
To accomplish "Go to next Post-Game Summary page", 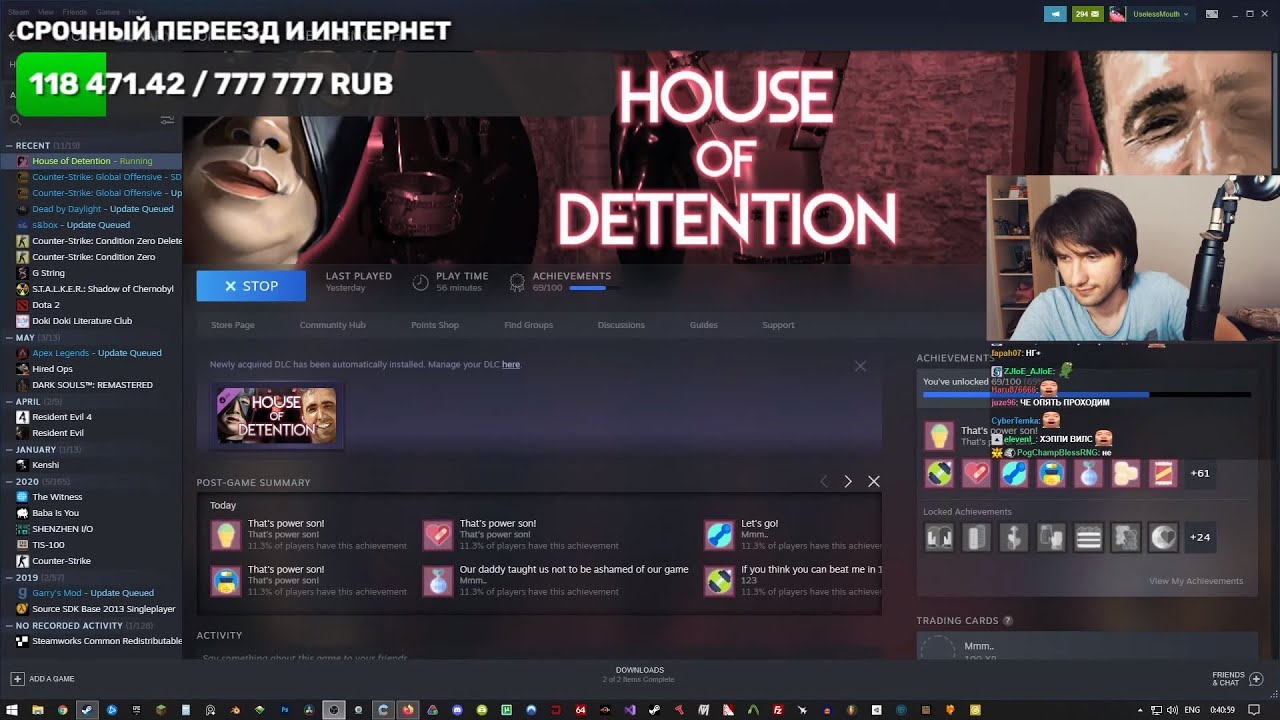I will pos(848,481).
